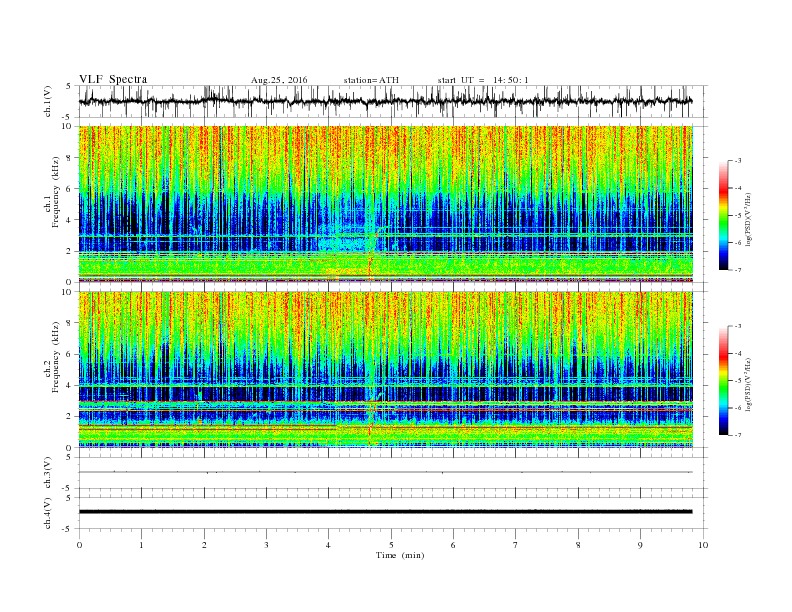Screen dimensions: 792x612
Task: Click the "ch.1(V)" waveform axis label
Action: point(48,101)
